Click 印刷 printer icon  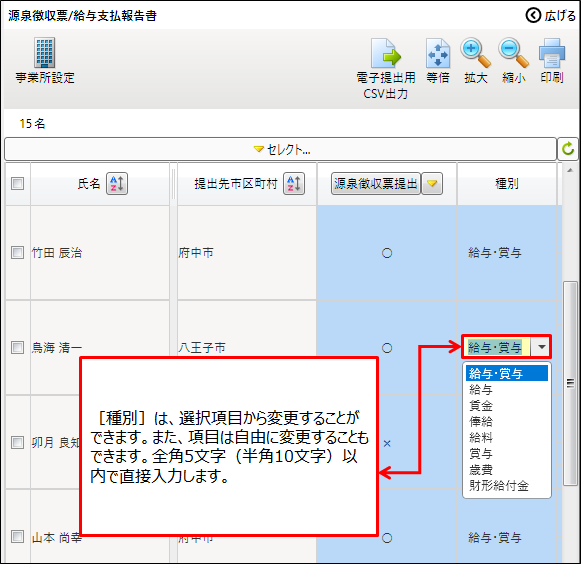tap(552, 54)
